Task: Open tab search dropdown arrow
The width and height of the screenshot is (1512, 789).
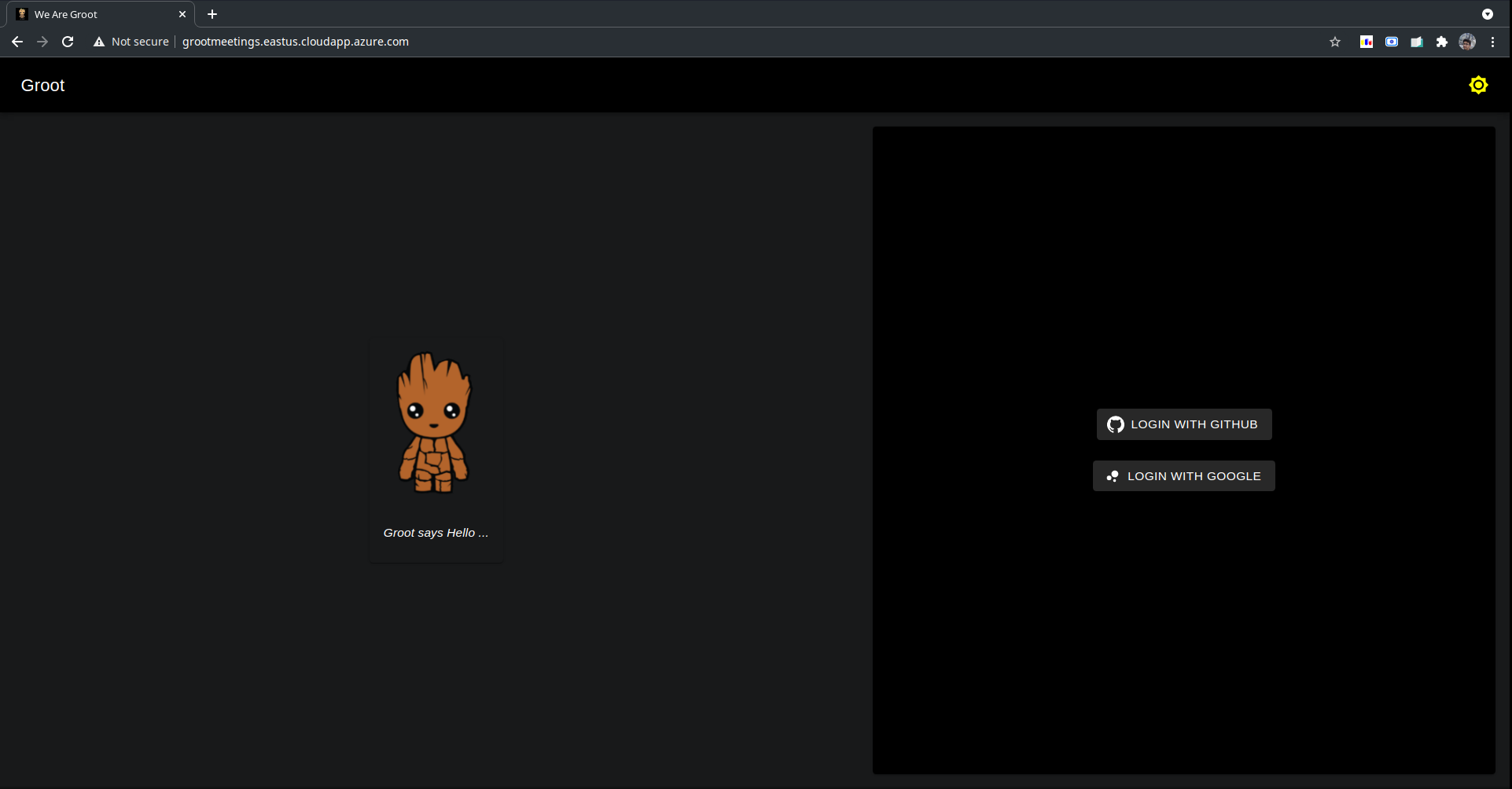Action: coord(1488,14)
